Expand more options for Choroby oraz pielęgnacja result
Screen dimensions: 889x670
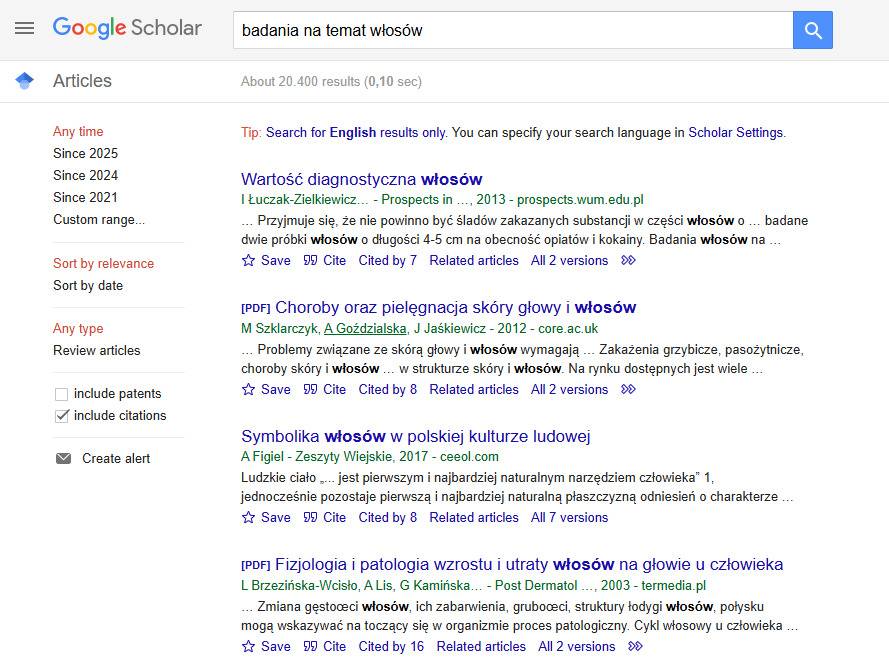point(628,390)
